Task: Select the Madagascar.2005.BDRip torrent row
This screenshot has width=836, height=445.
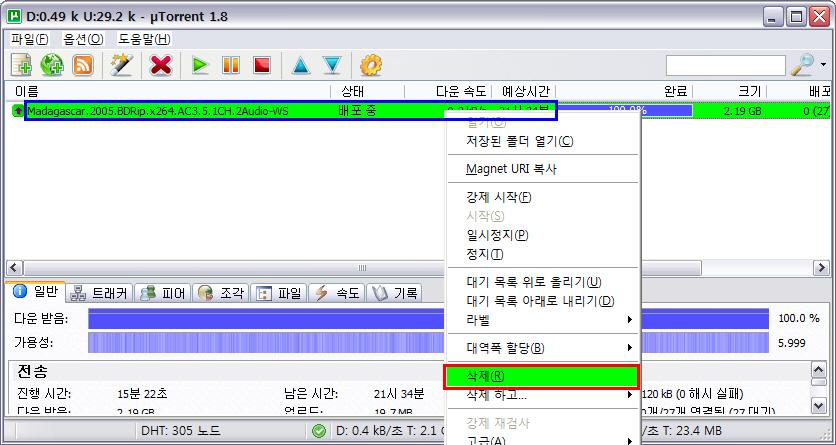Action: pyautogui.click(x=417, y=111)
